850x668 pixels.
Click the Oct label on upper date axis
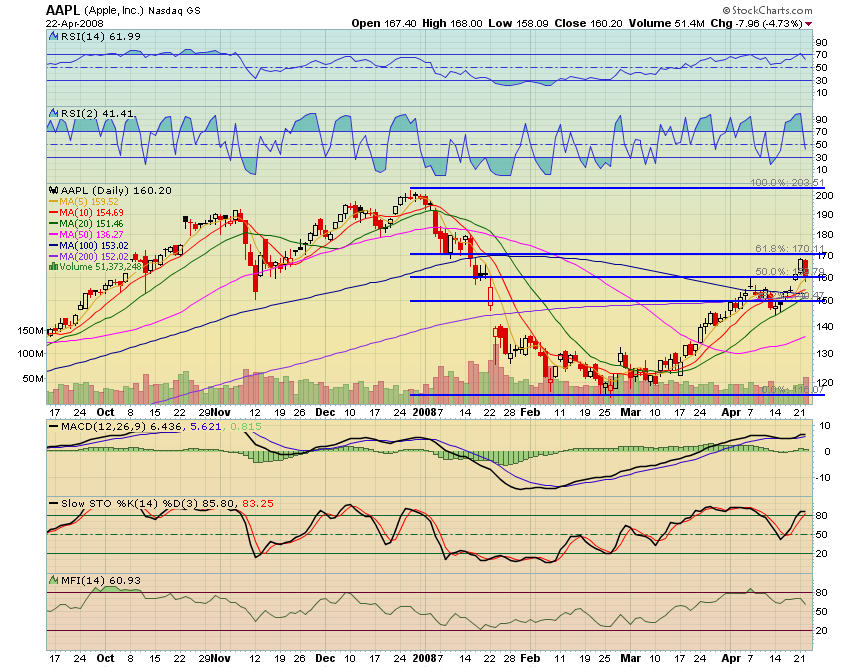point(105,412)
